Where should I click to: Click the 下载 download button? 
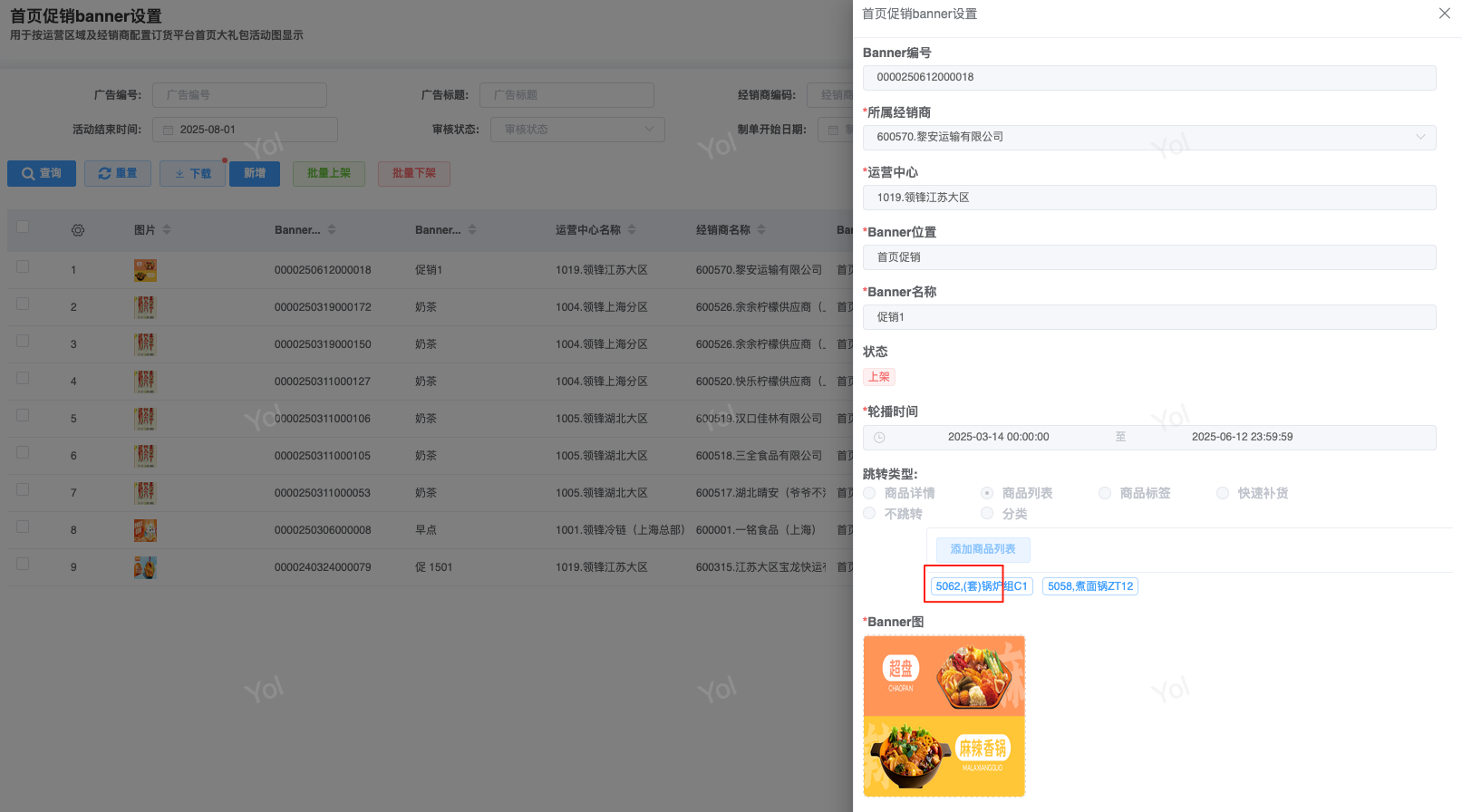coord(192,174)
